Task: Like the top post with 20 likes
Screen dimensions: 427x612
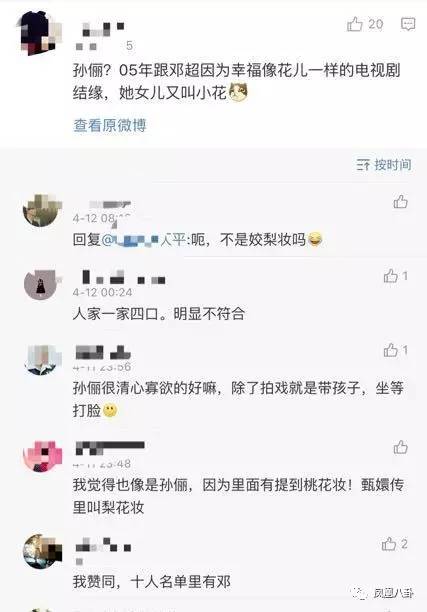Action: pos(365,24)
